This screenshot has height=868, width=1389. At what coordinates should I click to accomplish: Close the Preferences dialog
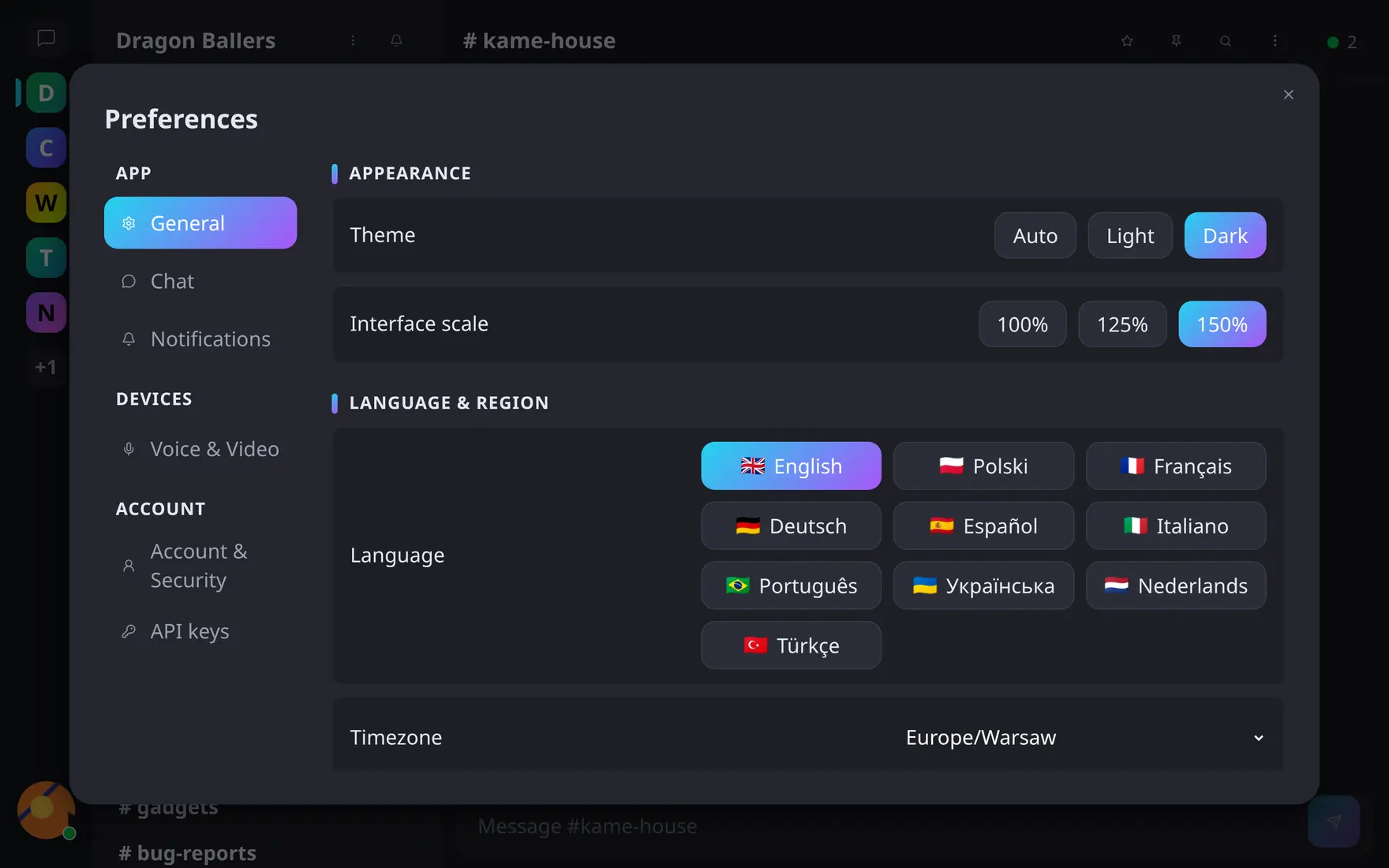point(1289,95)
